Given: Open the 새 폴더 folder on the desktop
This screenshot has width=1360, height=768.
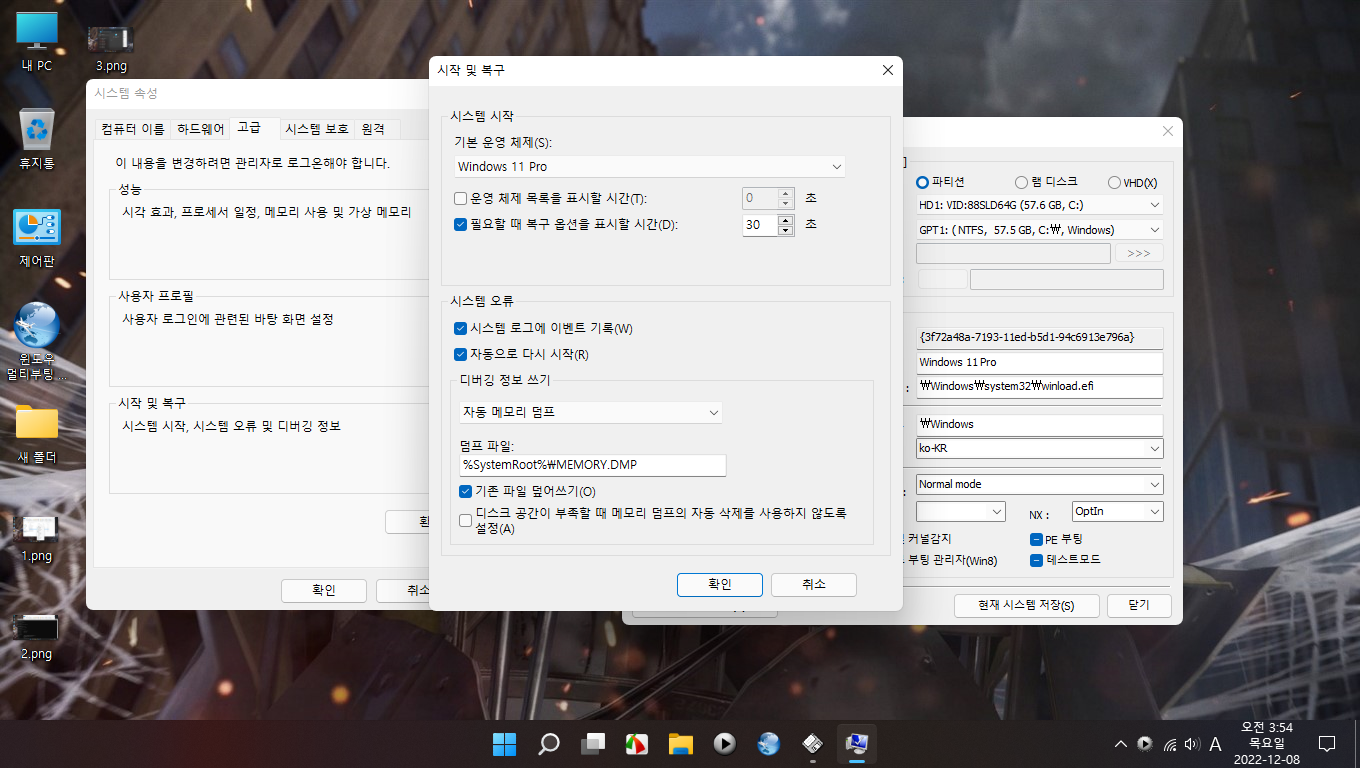Looking at the screenshot, I should coord(37,434).
